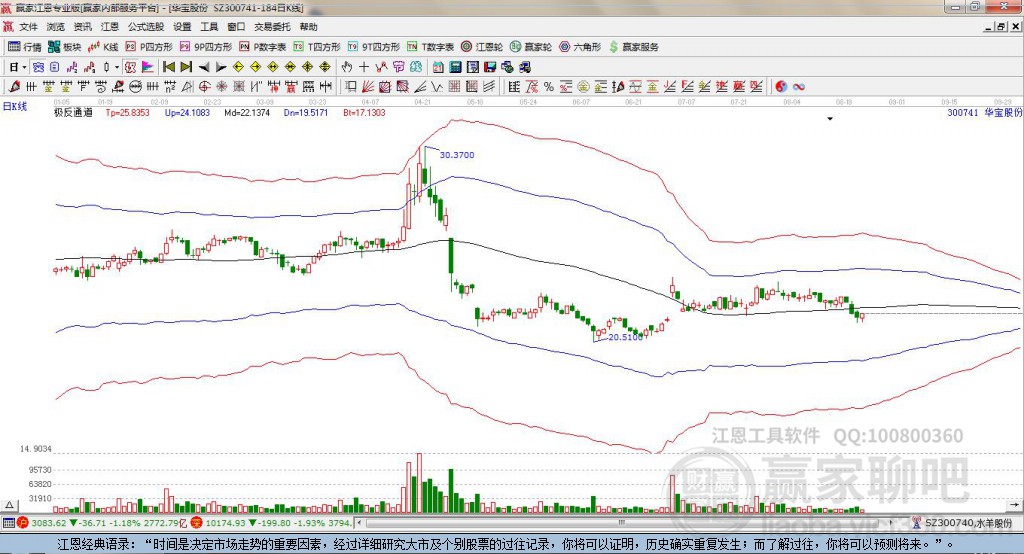Click the 日K线 label
The width and height of the screenshot is (1024, 554).
click(x=15, y=106)
